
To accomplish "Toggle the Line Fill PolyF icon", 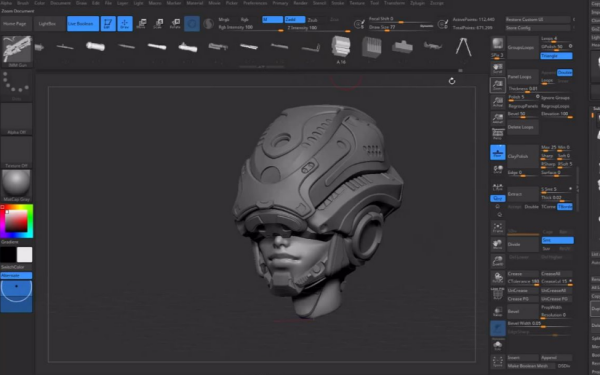I will [x=497, y=294].
